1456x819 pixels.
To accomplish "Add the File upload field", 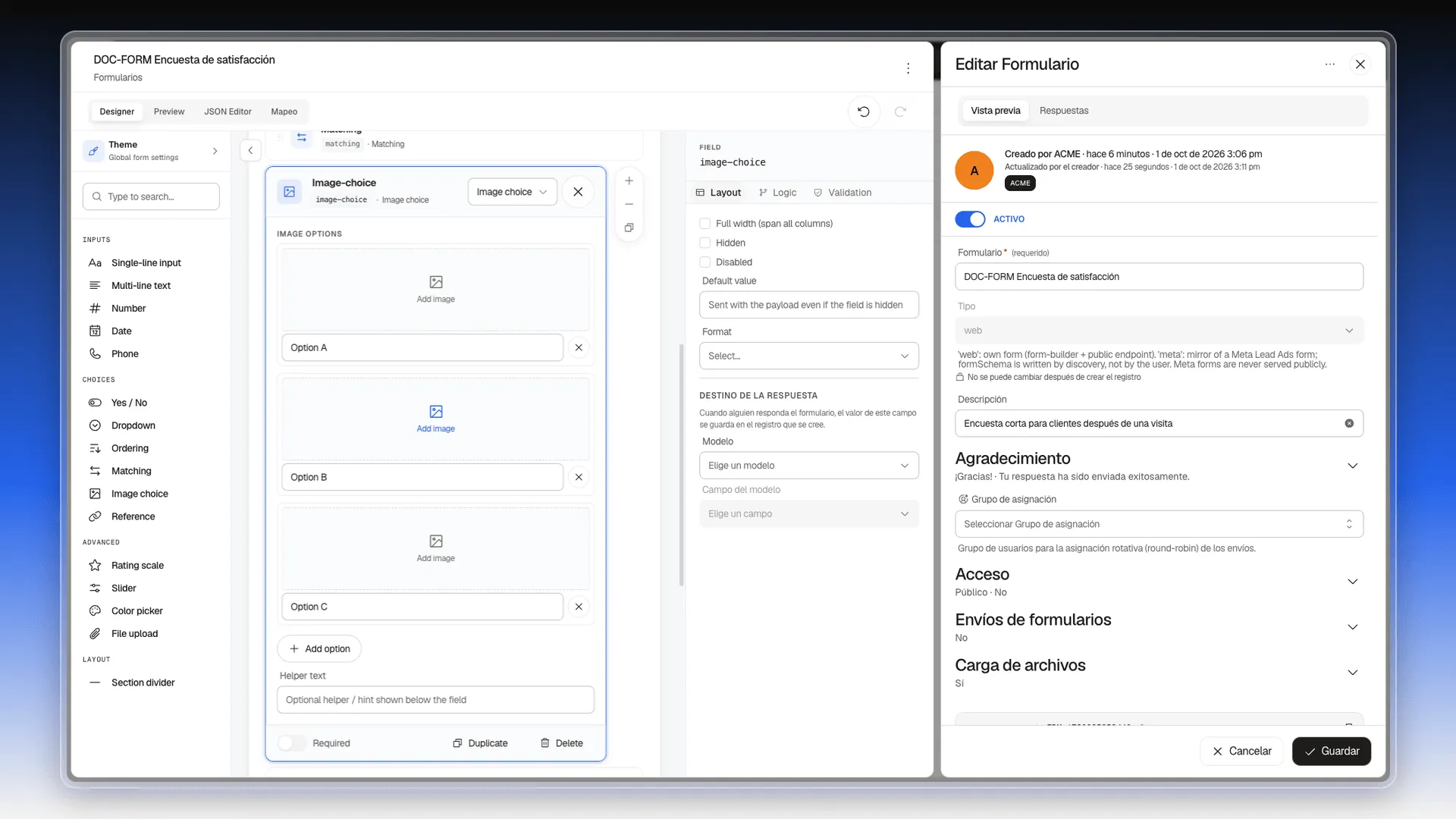I will (x=134, y=633).
